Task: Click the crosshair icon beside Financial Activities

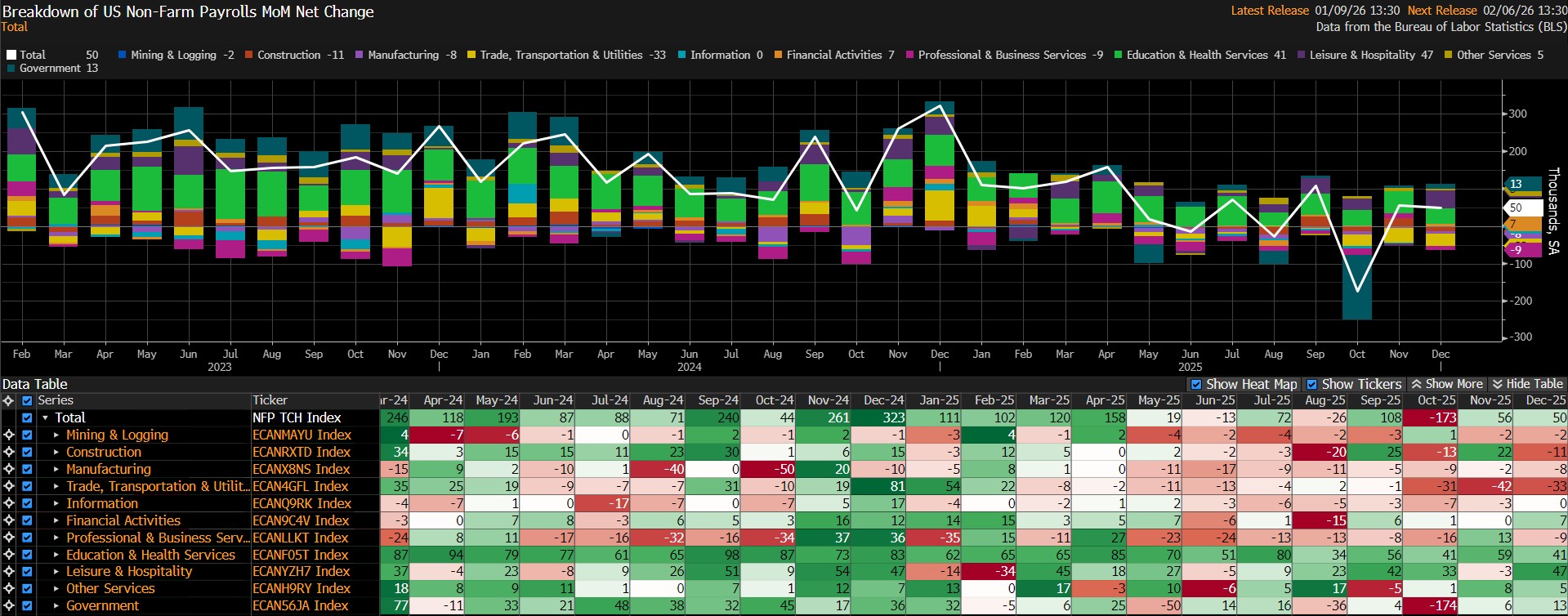Action: [8, 520]
